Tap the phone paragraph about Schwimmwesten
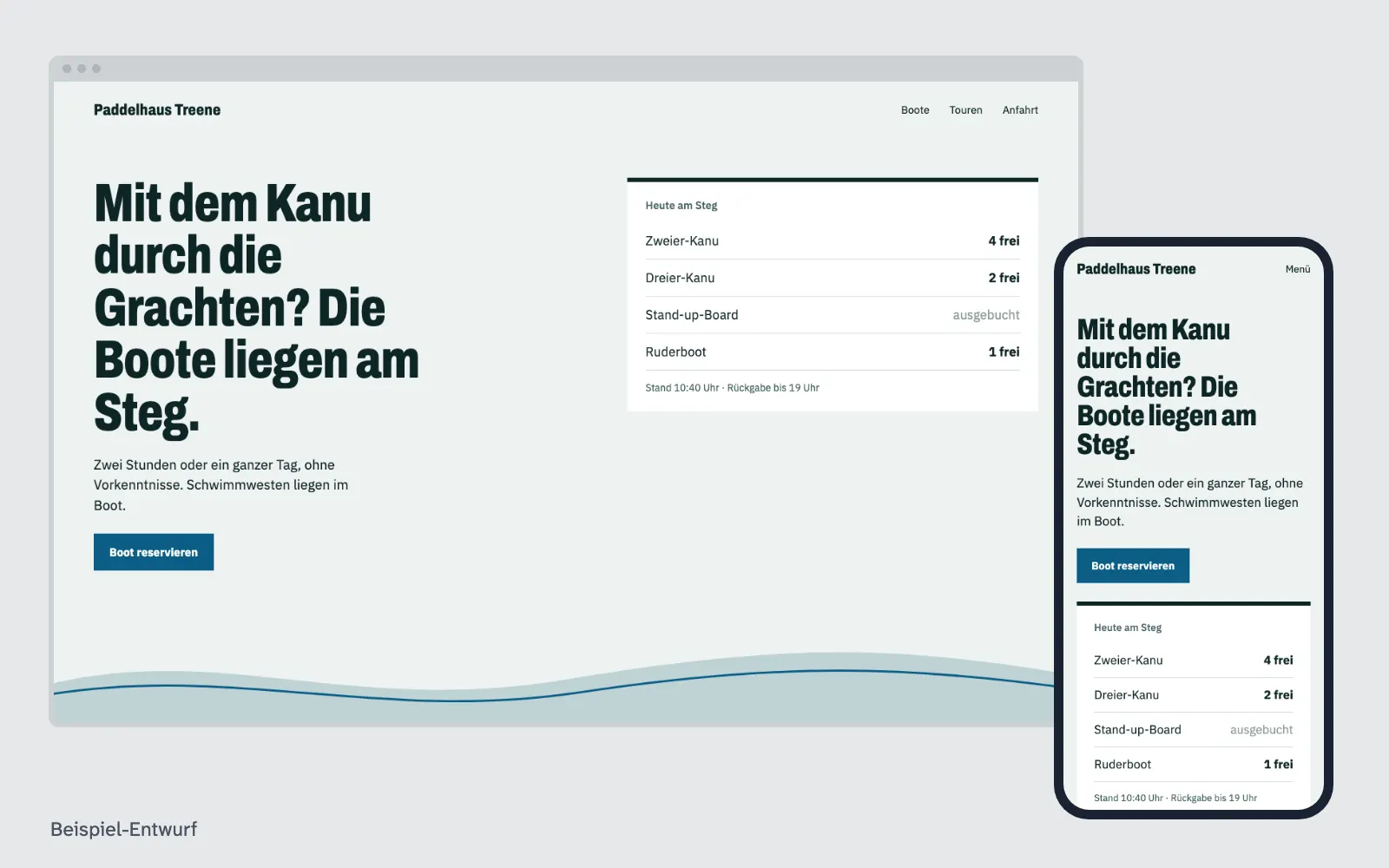This screenshot has width=1389, height=868. click(1189, 503)
